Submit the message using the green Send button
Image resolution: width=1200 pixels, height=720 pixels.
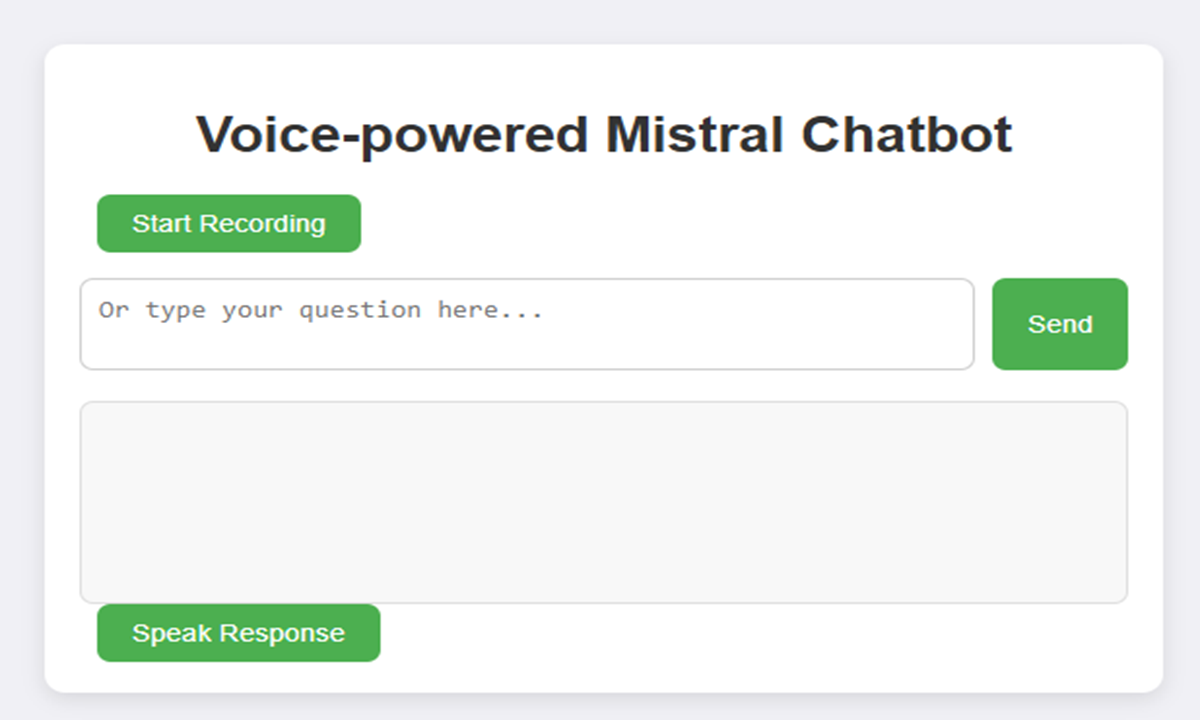click(1060, 324)
